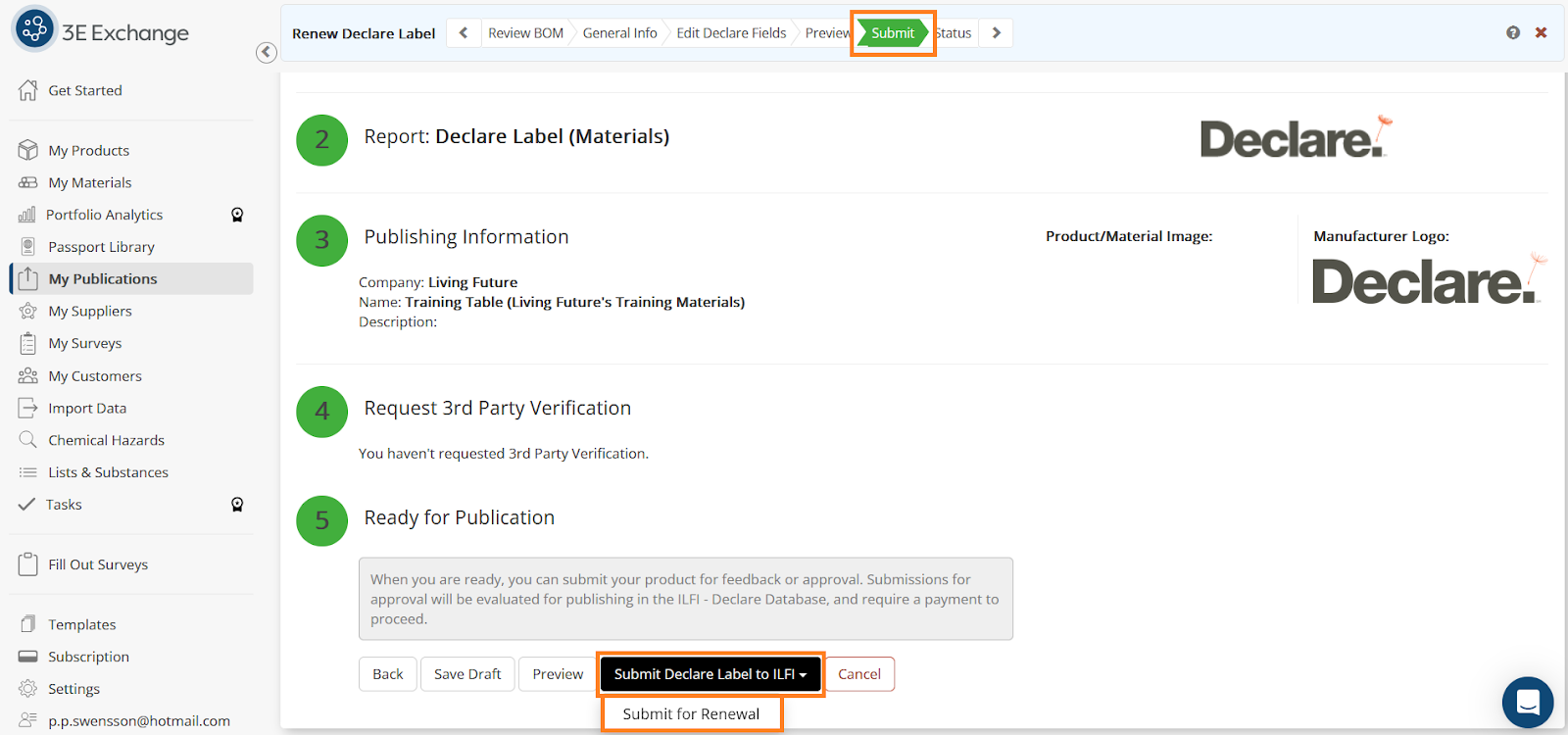Click the 3E Exchange logo icon
The image size is (1568, 735).
click(x=34, y=29)
